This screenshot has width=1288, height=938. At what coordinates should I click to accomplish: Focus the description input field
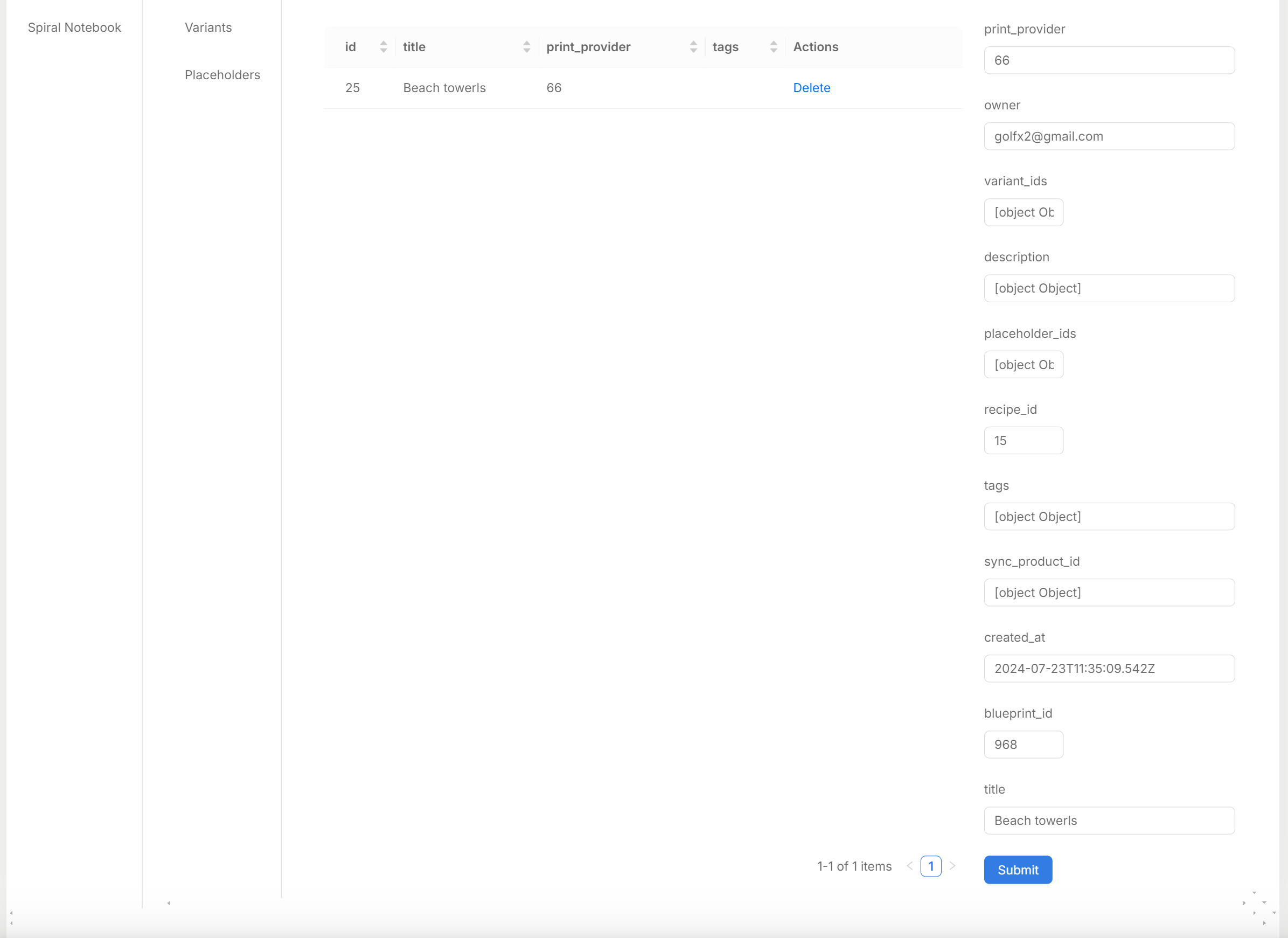click(x=1109, y=289)
